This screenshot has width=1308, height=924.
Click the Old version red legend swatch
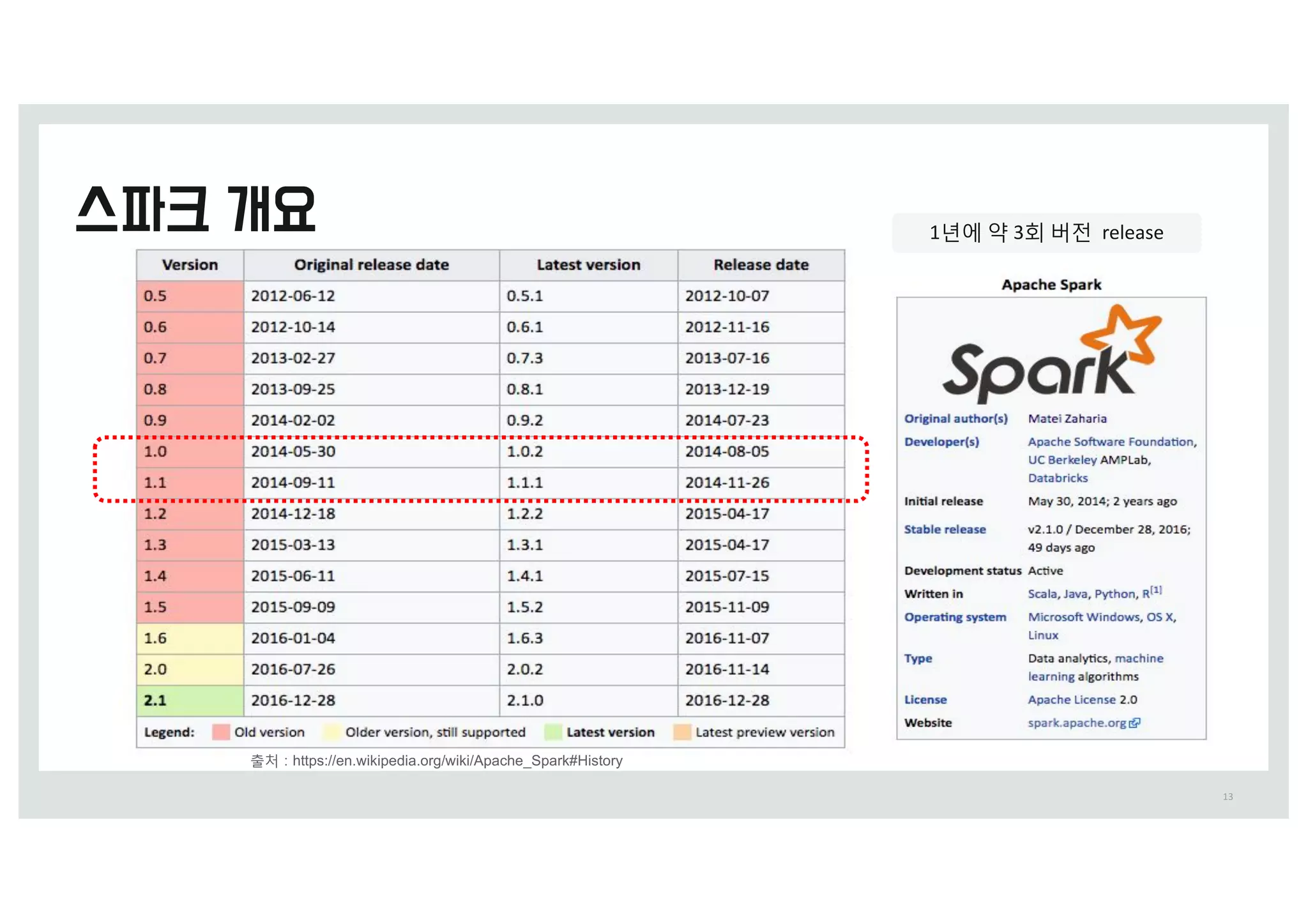(x=221, y=732)
